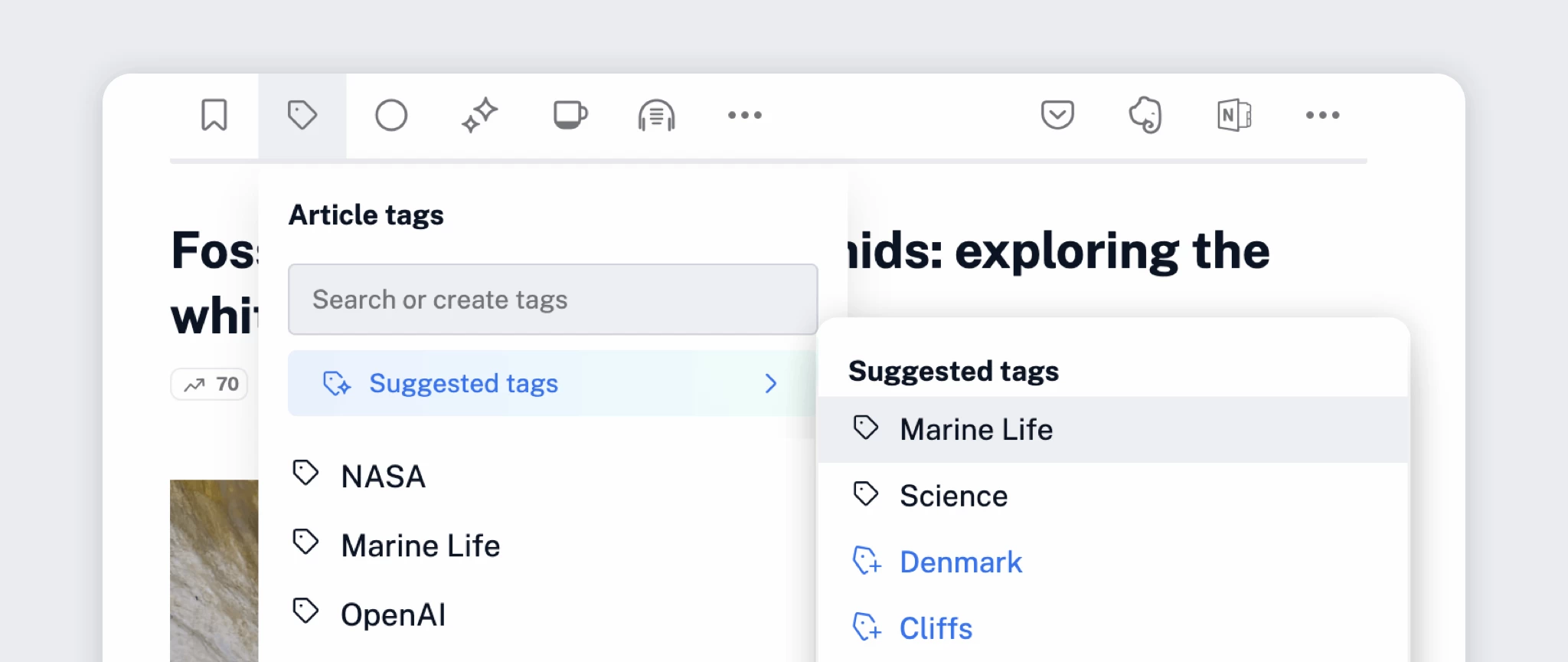Open the left three-dots more menu
This screenshot has height=662, width=1568.
(x=744, y=116)
